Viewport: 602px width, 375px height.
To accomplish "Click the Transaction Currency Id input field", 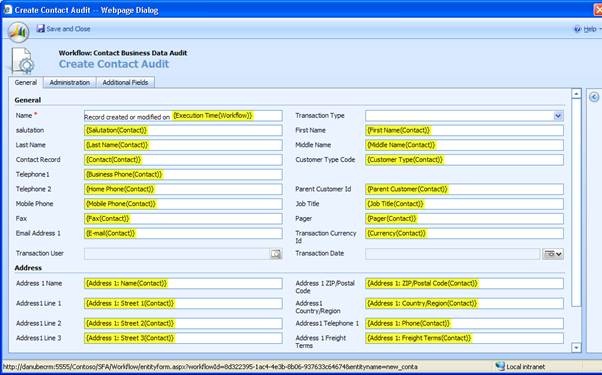I will tap(464, 233).
